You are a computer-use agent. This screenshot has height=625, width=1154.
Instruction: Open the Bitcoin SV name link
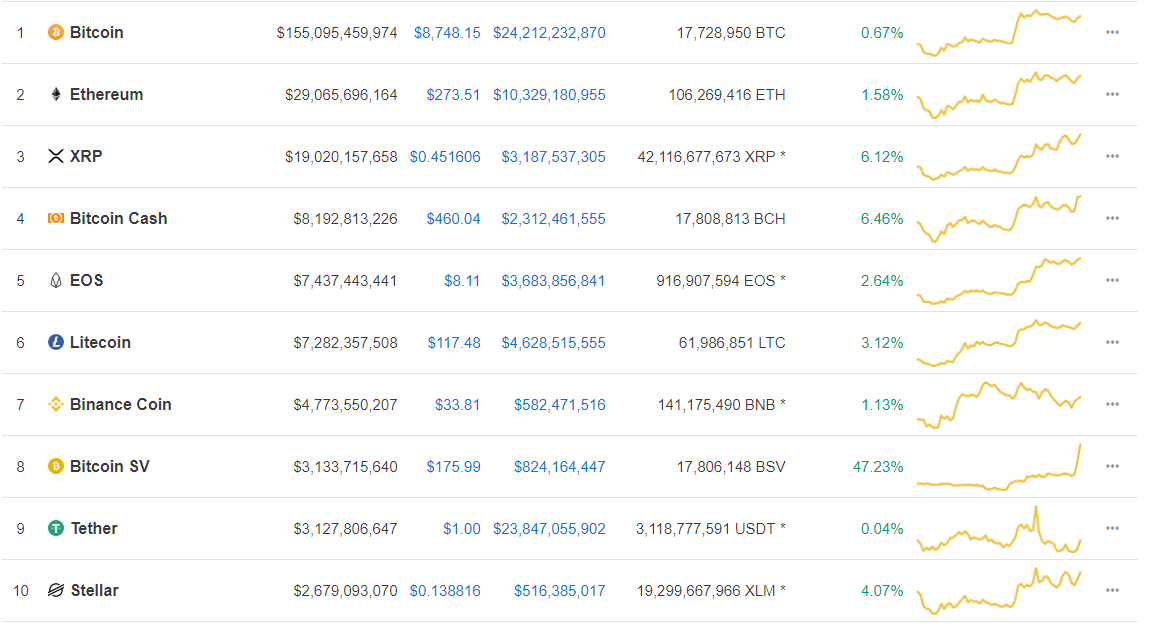[110, 466]
